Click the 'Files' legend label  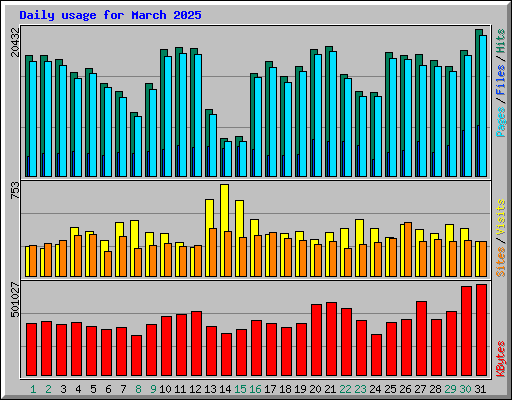(501, 80)
